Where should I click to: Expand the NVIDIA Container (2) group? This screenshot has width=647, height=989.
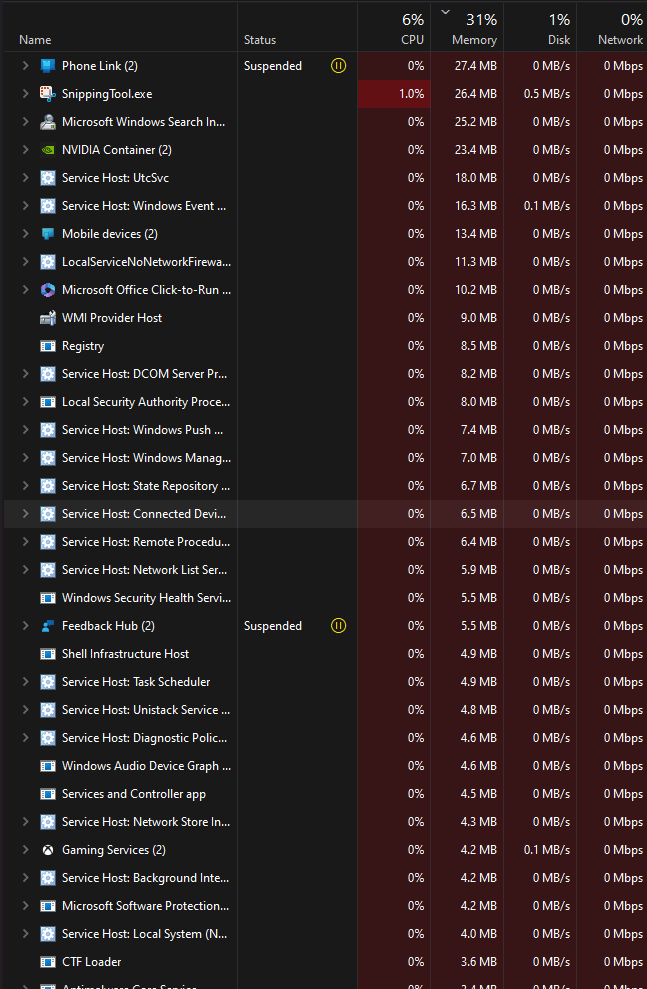tap(25, 150)
